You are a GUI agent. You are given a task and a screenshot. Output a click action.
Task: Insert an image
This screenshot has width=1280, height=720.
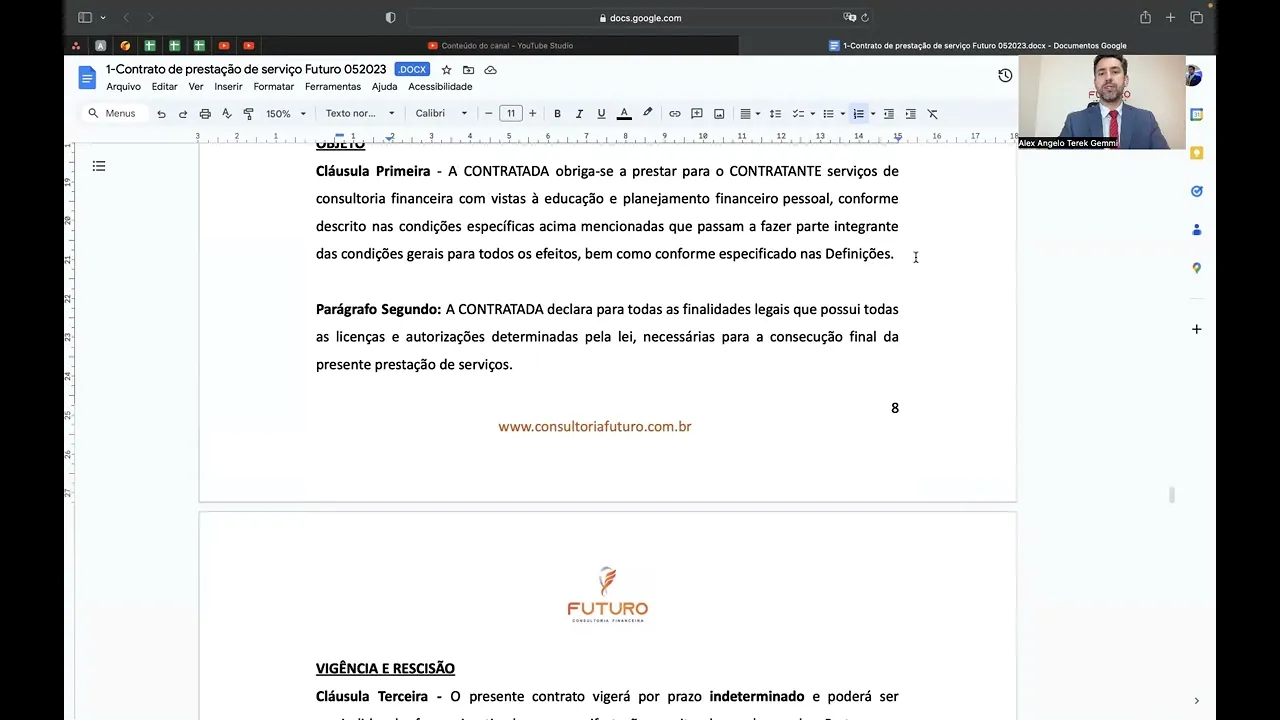719,114
